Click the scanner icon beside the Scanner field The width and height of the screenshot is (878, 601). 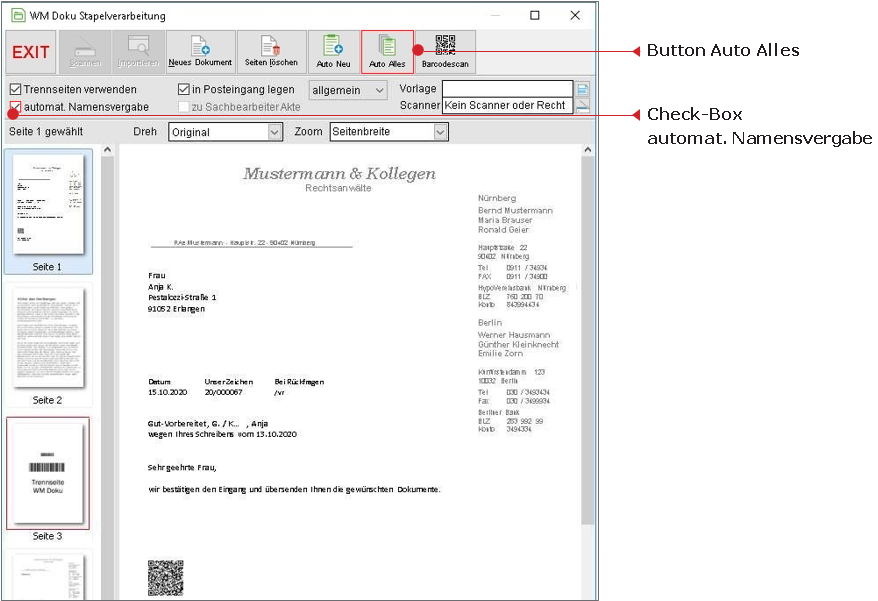(x=583, y=105)
